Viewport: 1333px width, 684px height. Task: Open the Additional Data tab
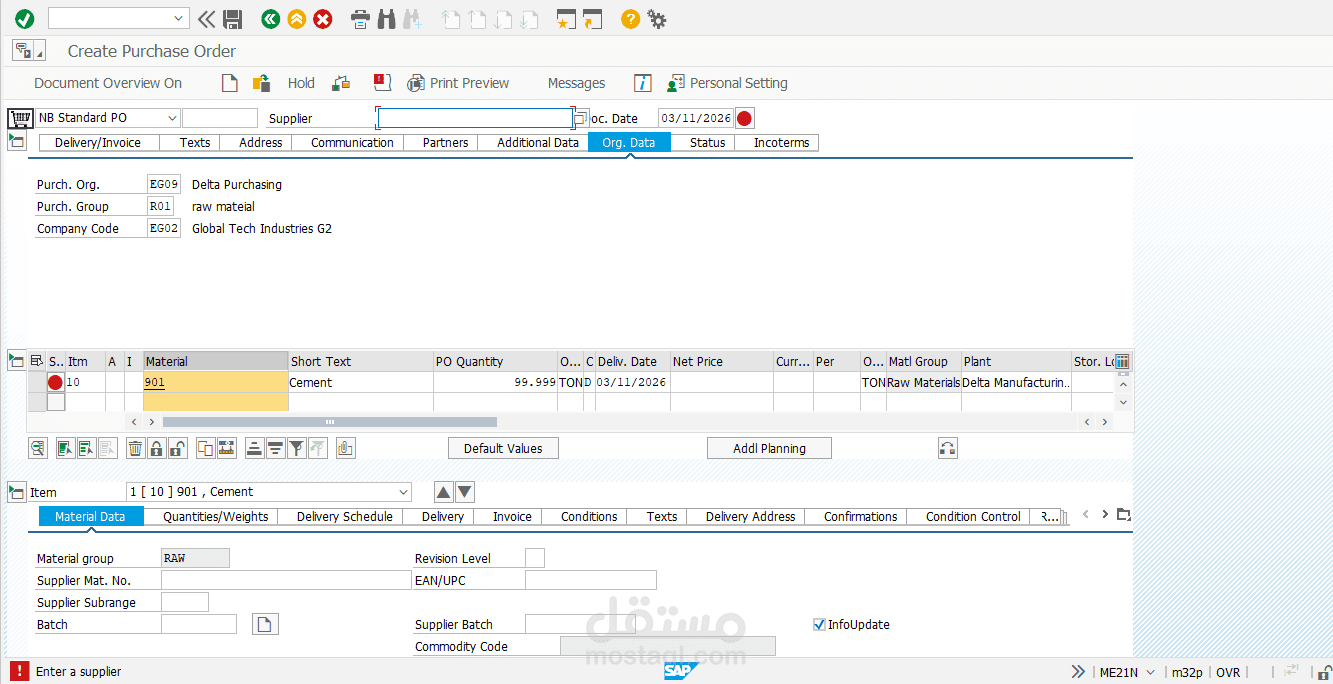click(x=538, y=143)
